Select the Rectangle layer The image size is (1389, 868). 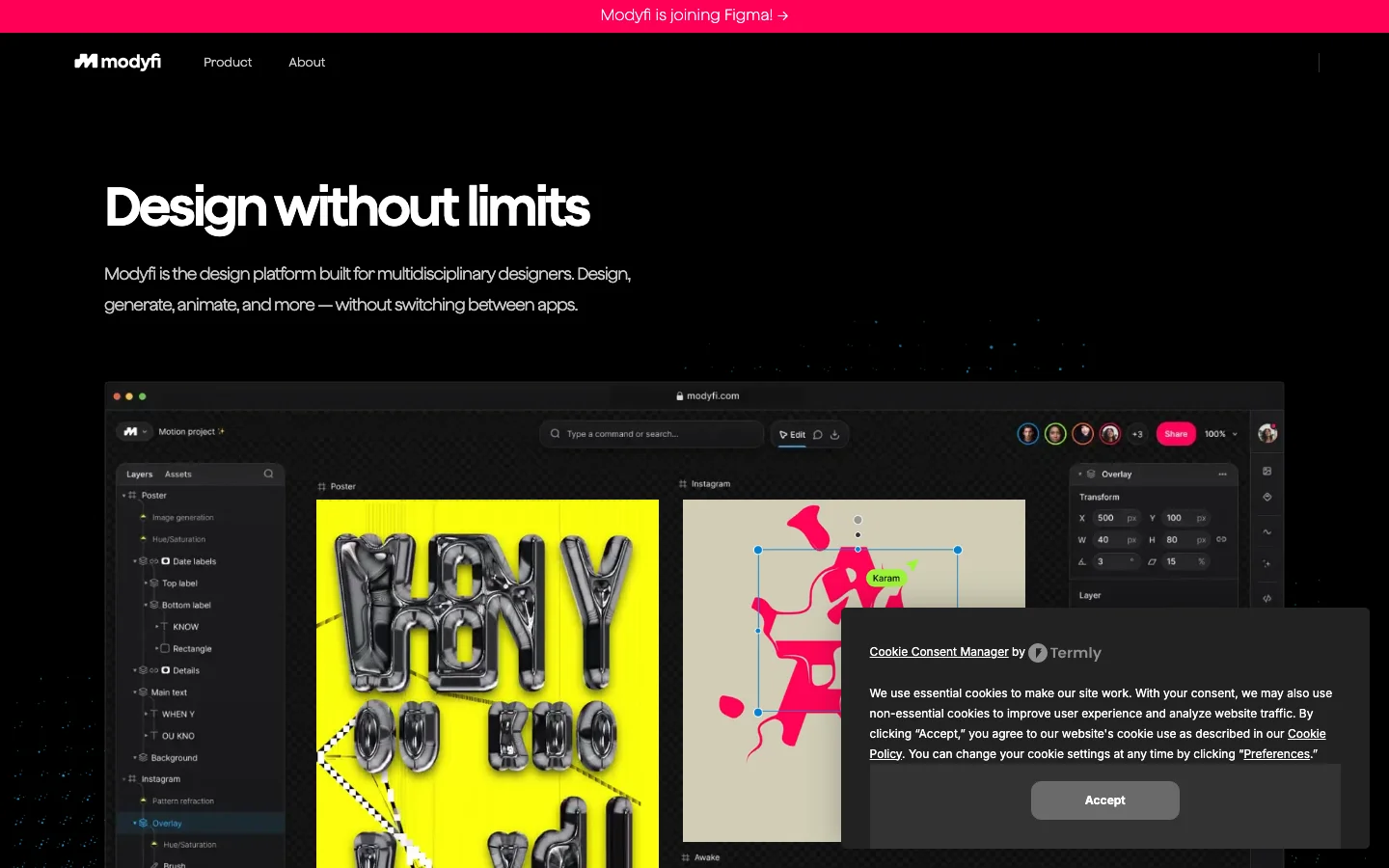click(x=192, y=649)
